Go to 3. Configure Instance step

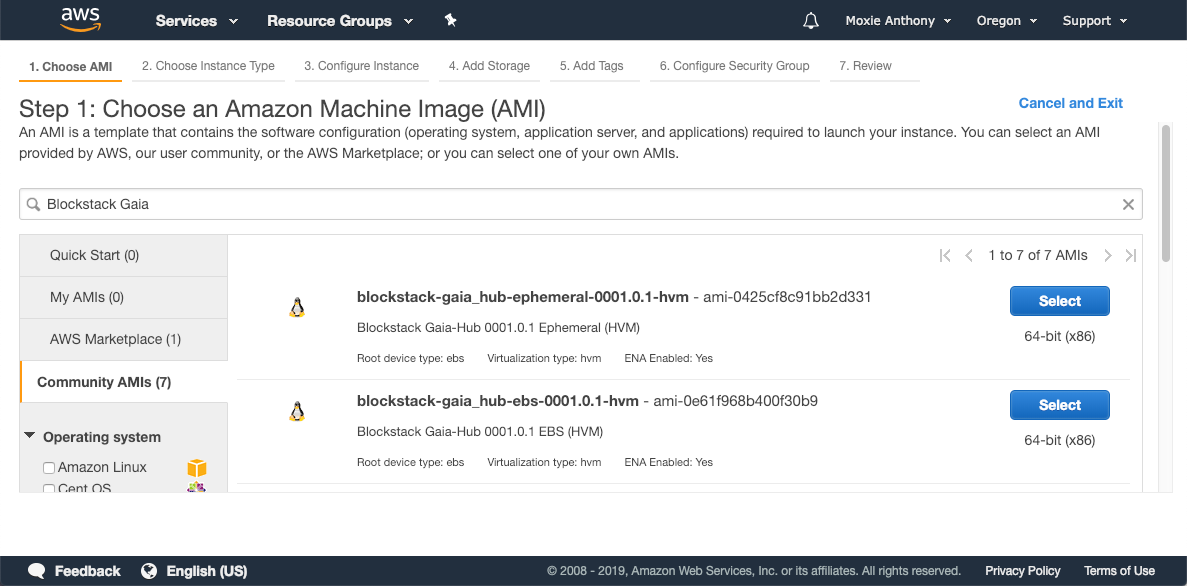pyautogui.click(x=361, y=66)
